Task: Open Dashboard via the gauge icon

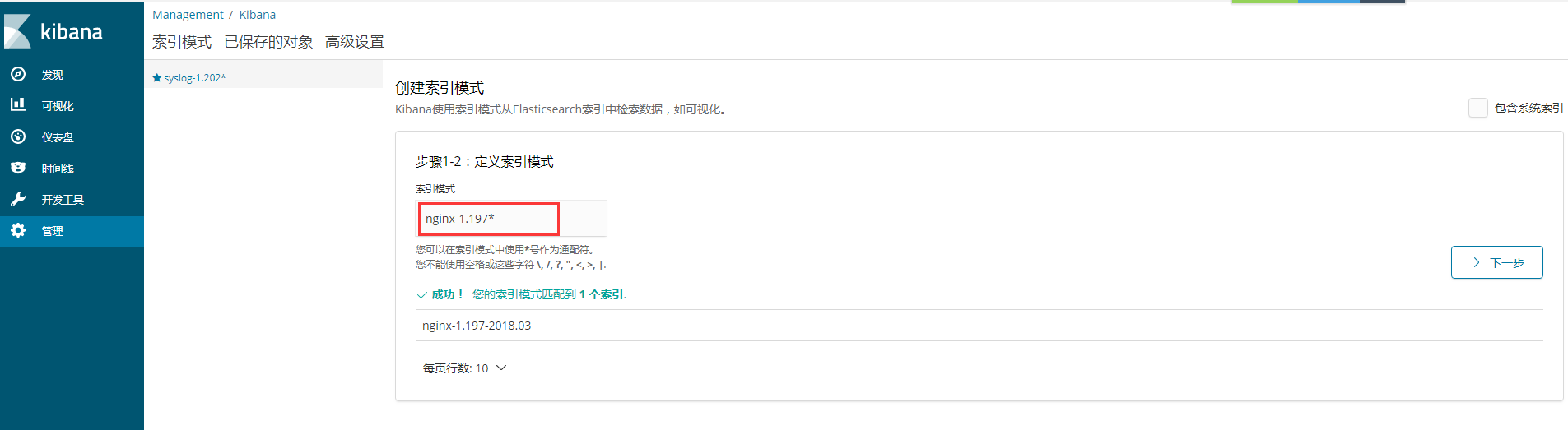Action: pos(18,136)
